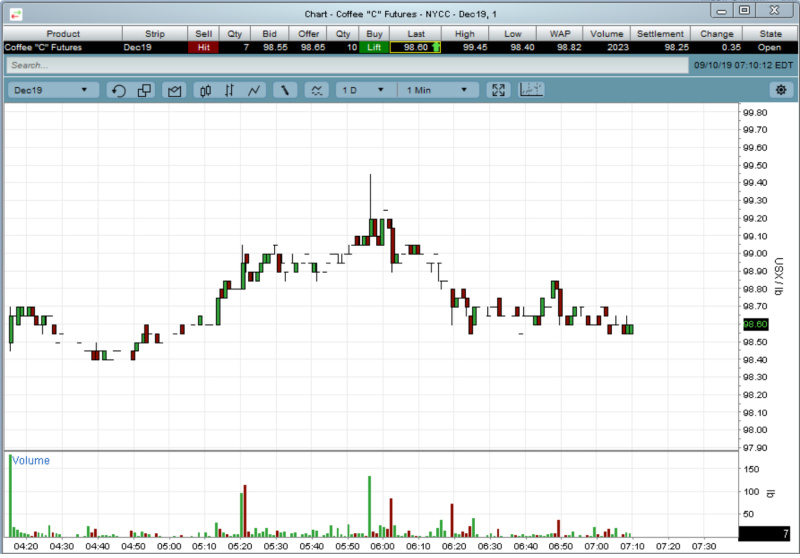Click the Volume column header

[x=606, y=34]
